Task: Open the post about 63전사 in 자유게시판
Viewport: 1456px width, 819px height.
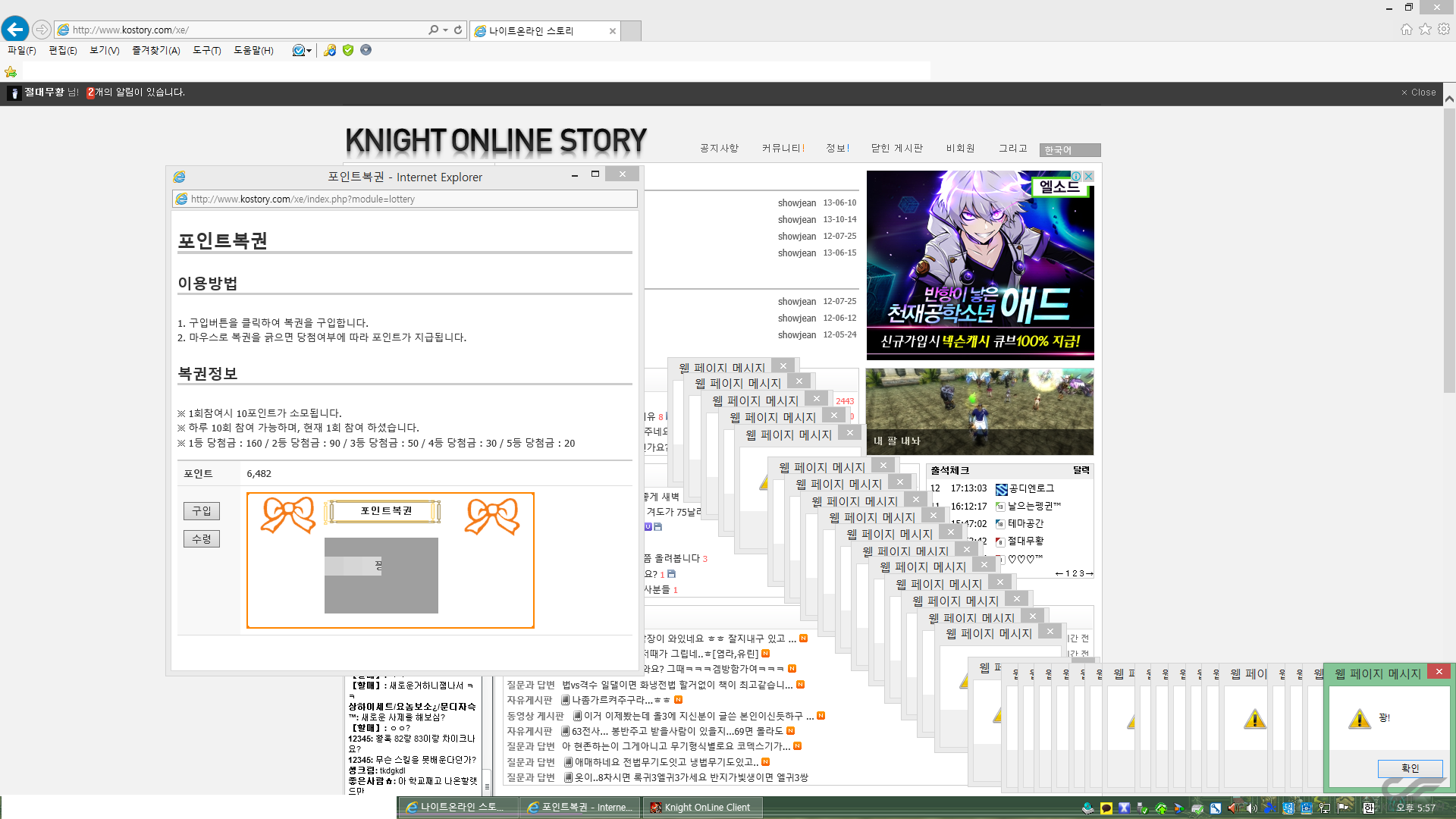Action: point(677,731)
